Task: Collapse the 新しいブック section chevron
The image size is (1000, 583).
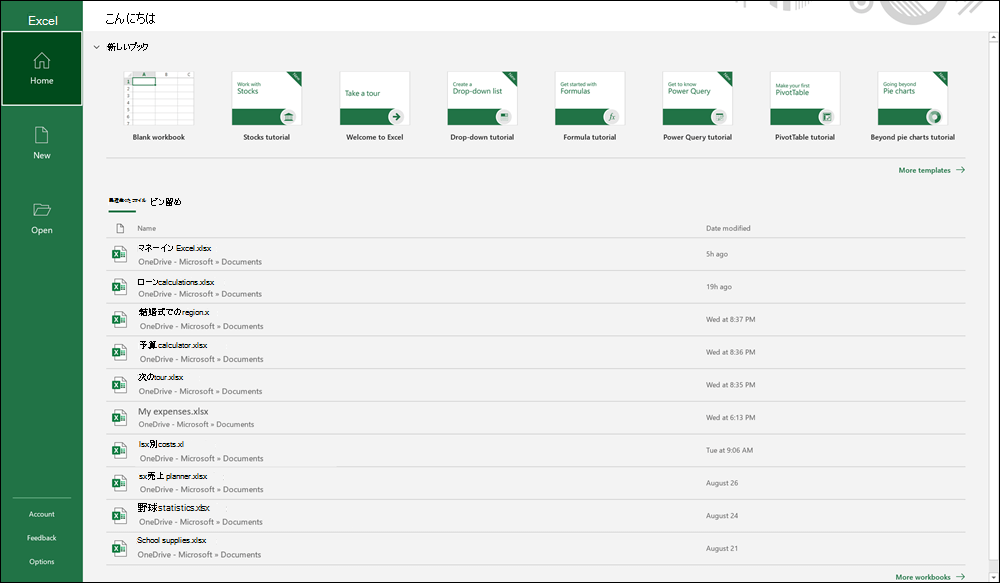Action: (x=97, y=47)
